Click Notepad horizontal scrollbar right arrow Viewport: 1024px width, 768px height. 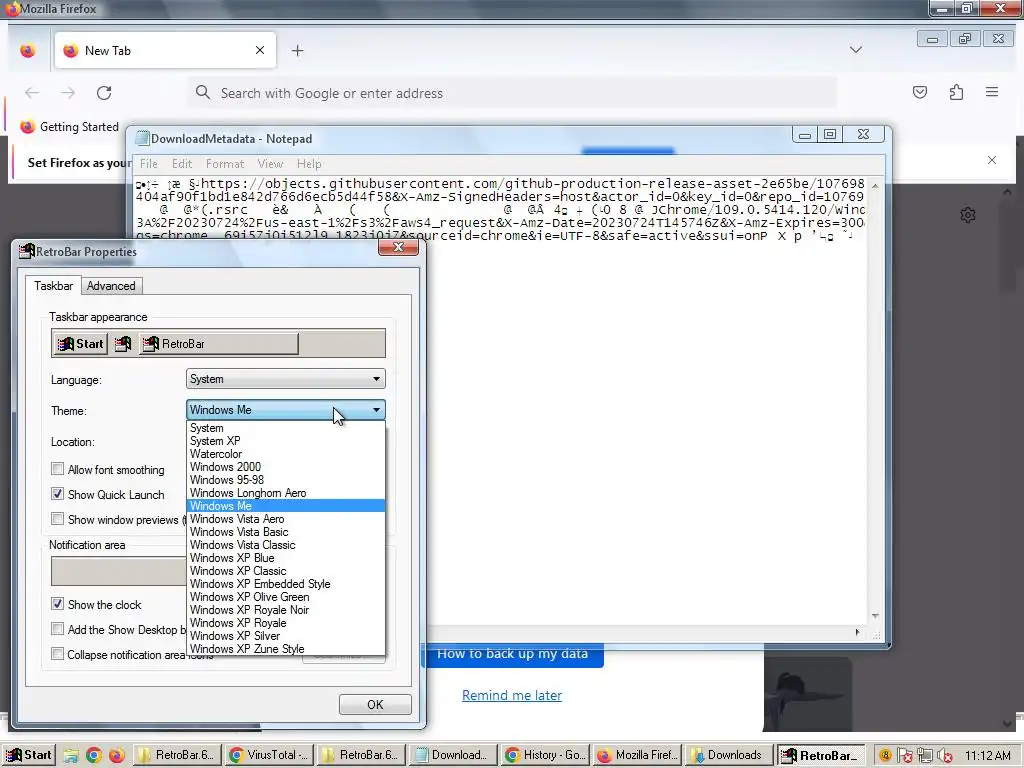click(x=857, y=632)
